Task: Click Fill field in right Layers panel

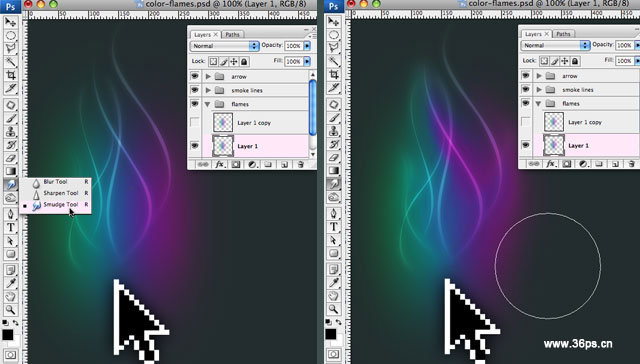Action: tap(624, 60)
